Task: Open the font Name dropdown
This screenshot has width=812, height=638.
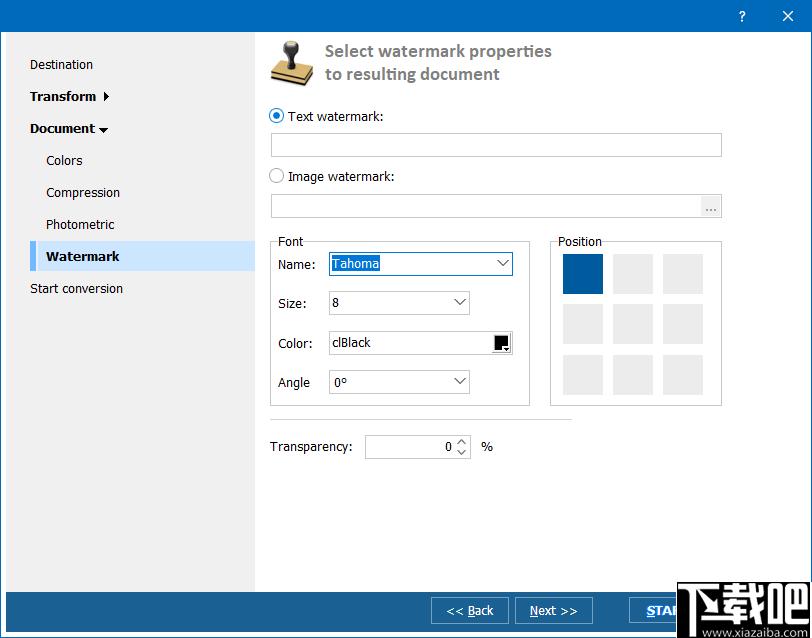Action: click(503, 264)
